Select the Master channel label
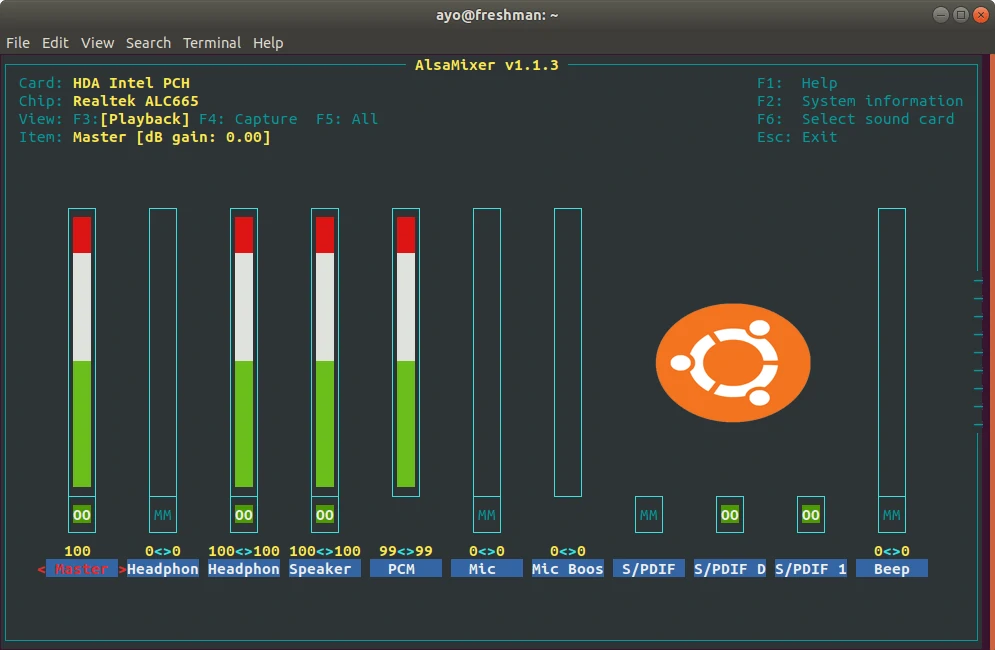The height and width of the screenshot is (650, 995). (x=82, y=569)
